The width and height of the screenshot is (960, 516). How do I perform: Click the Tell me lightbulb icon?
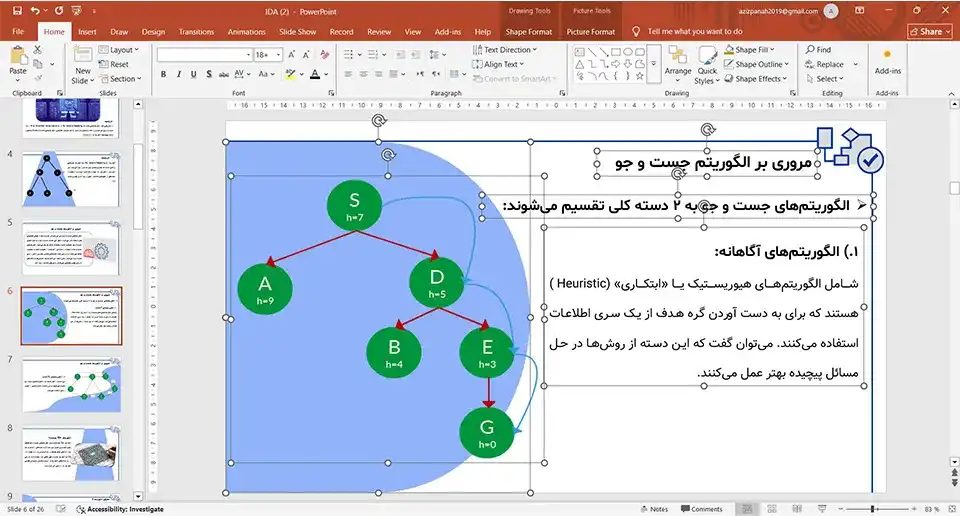click(x=636, y=31)
